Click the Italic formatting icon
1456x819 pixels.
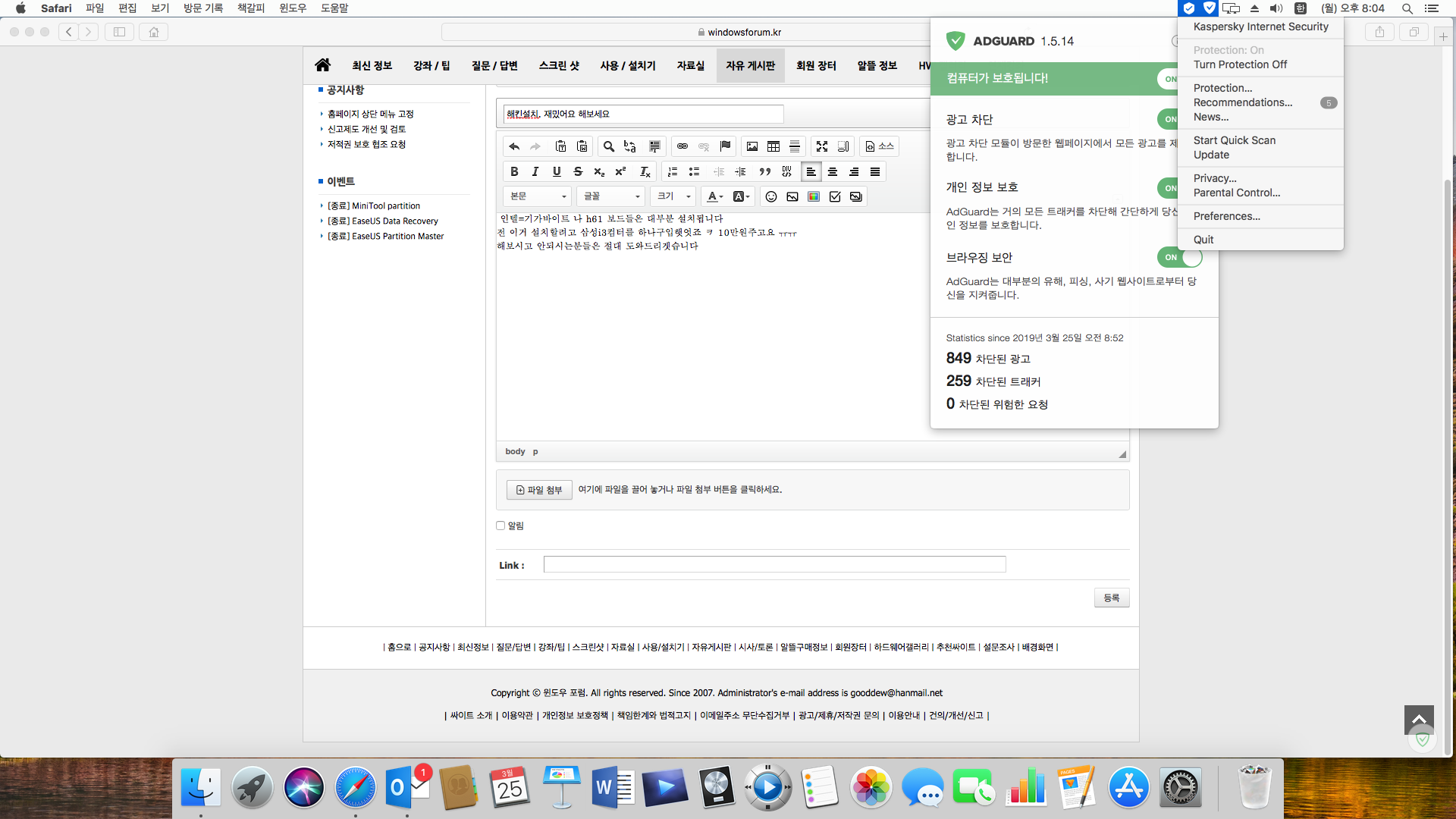[x=536, y=171]
